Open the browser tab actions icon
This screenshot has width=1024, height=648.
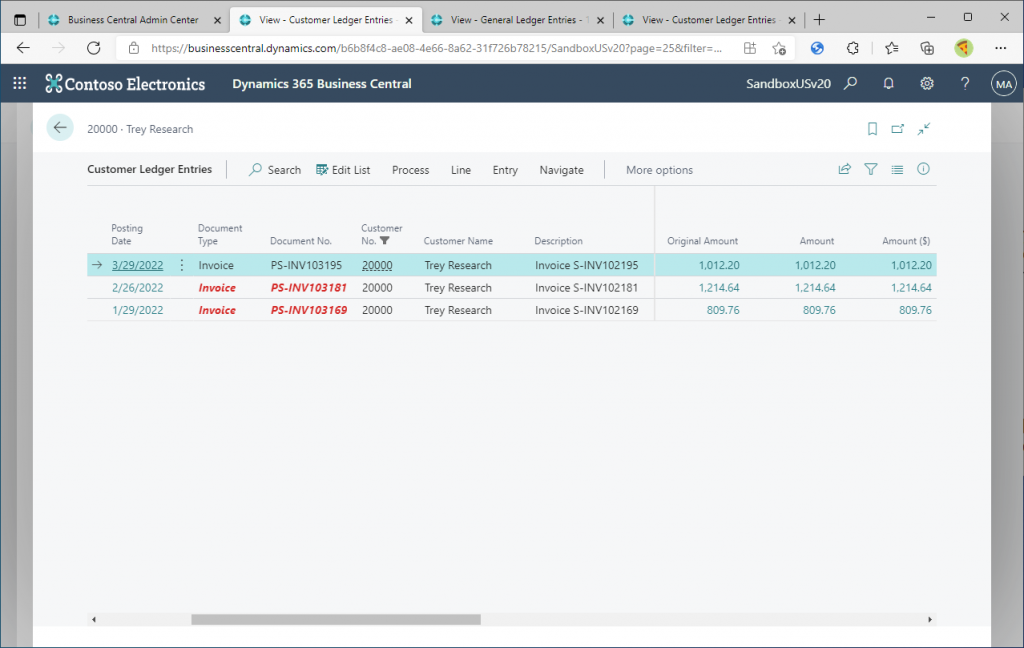(20, 20)
